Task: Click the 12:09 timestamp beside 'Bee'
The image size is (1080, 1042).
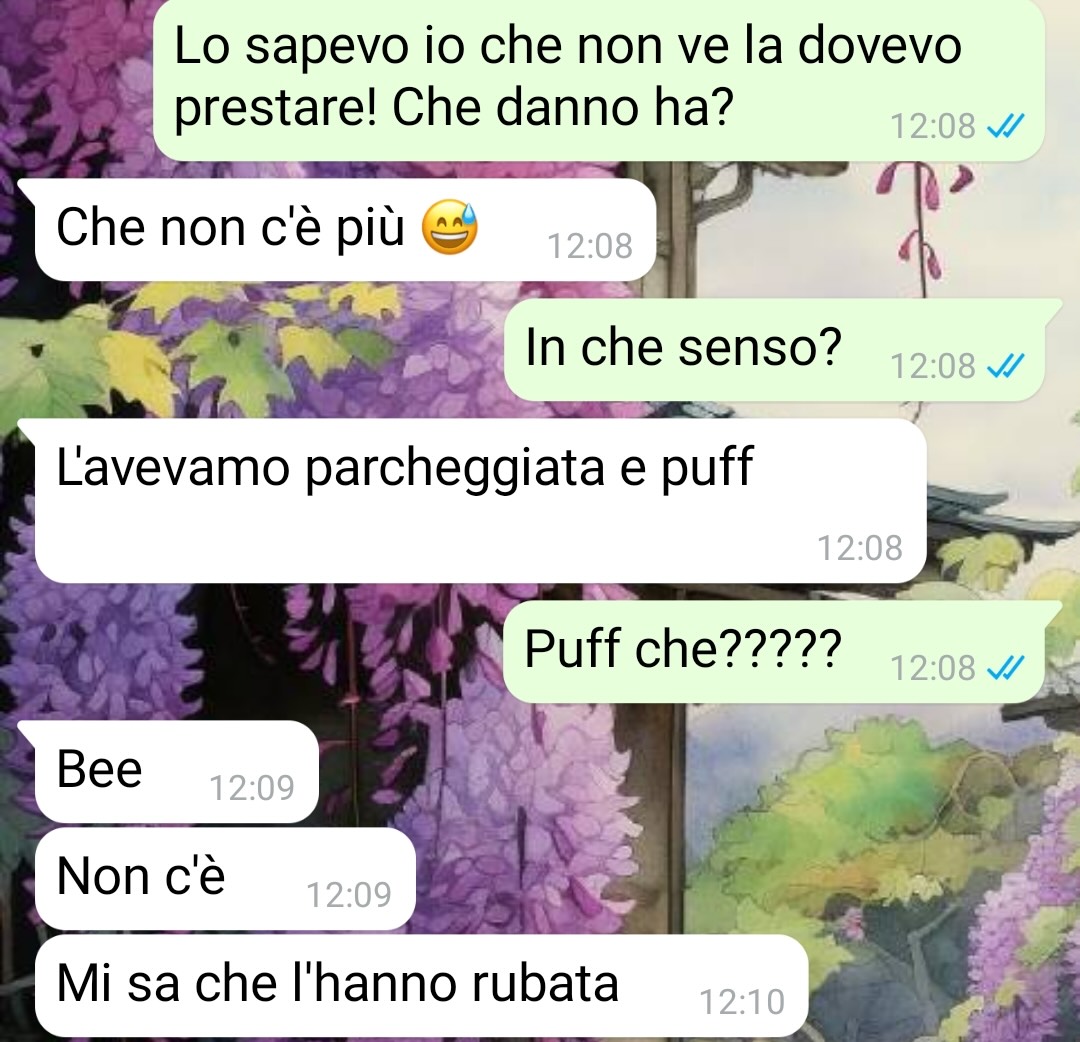Action: pyautogui.click(x=251, y=788)
